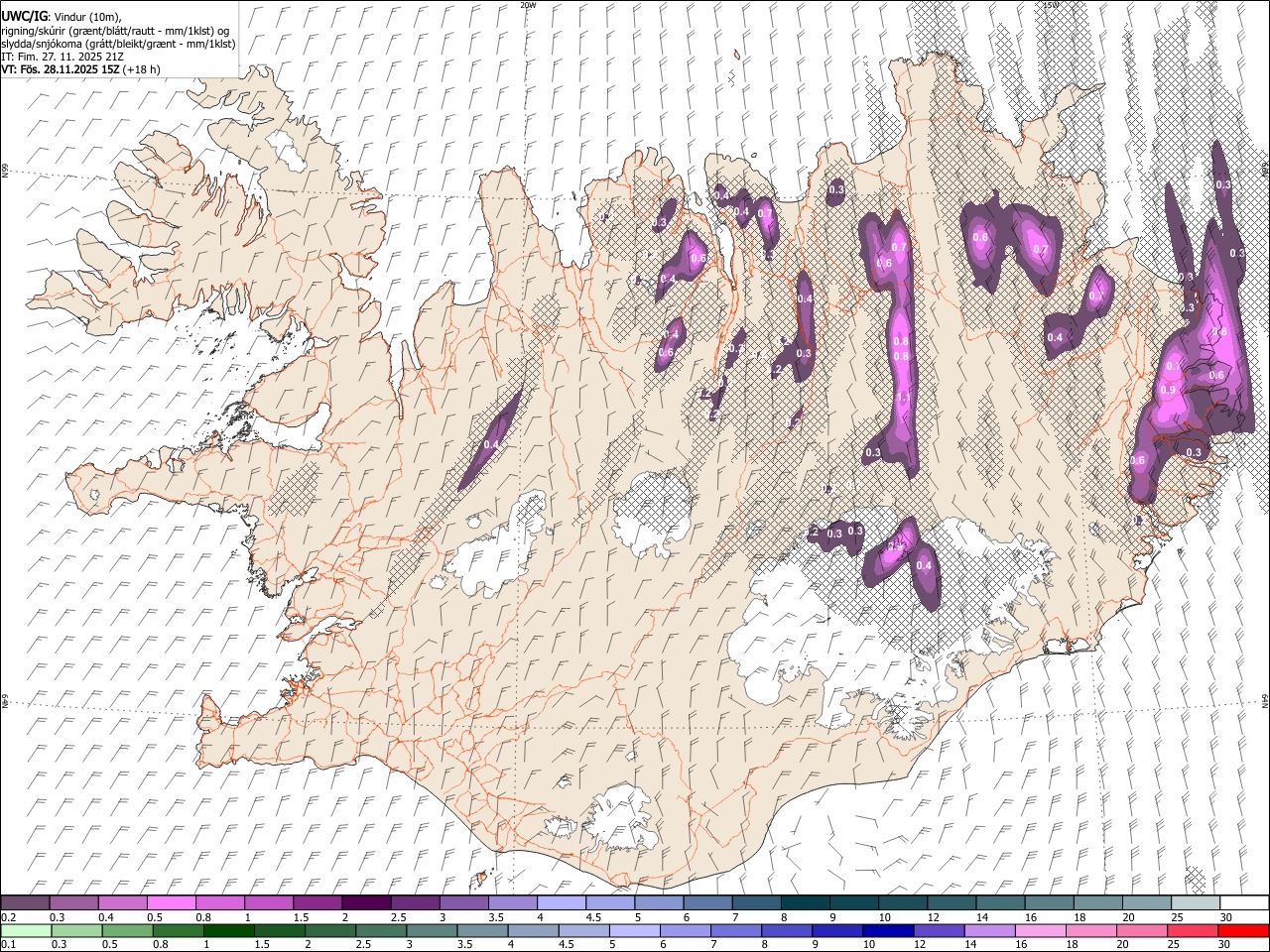The image size is (1270, 952).
Task: Pick lower legend violet swatch at 12
Action: pos(938,930)
